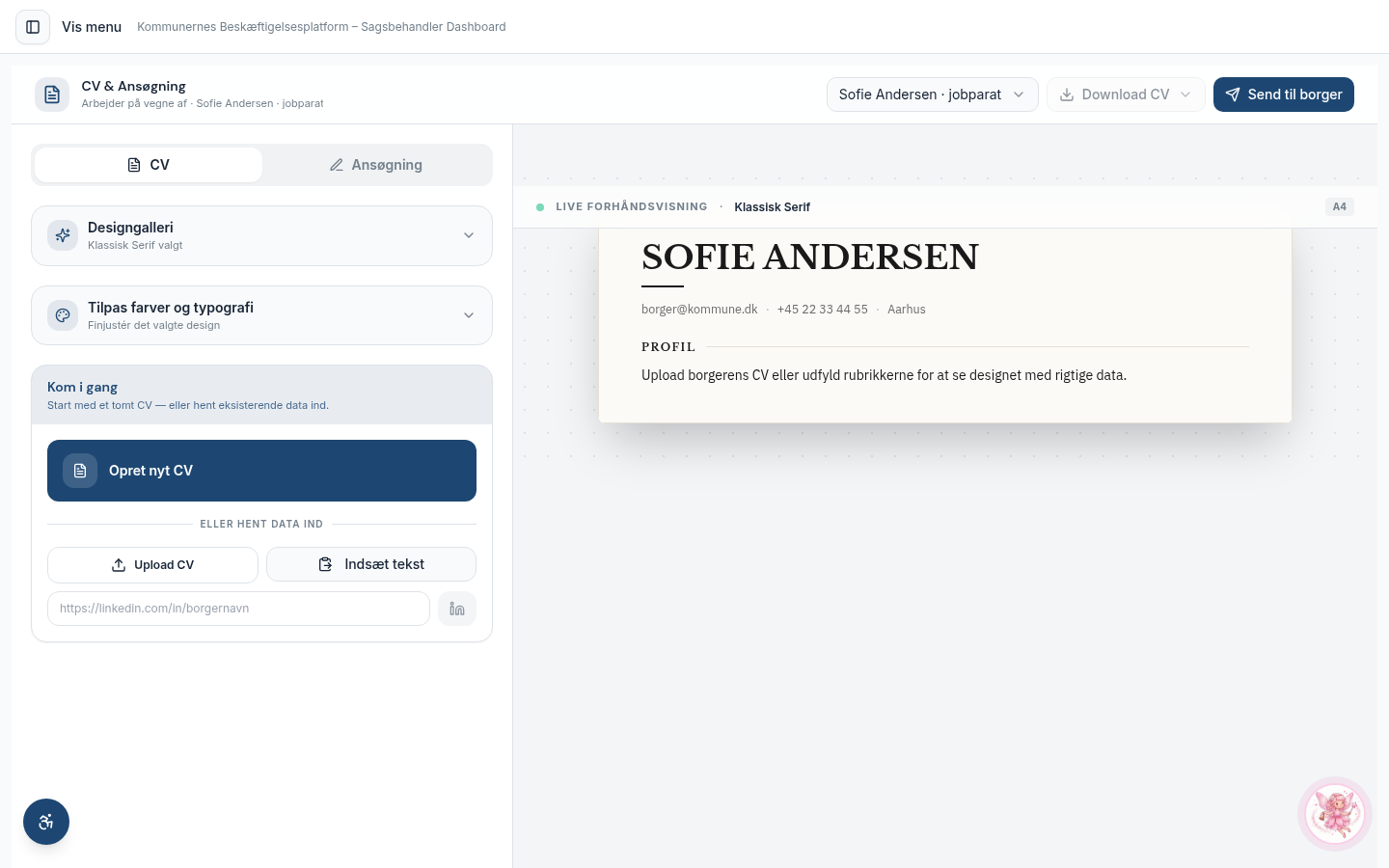
Task: Click the document icon in Opret nyt CV
Action: (80, 471)
